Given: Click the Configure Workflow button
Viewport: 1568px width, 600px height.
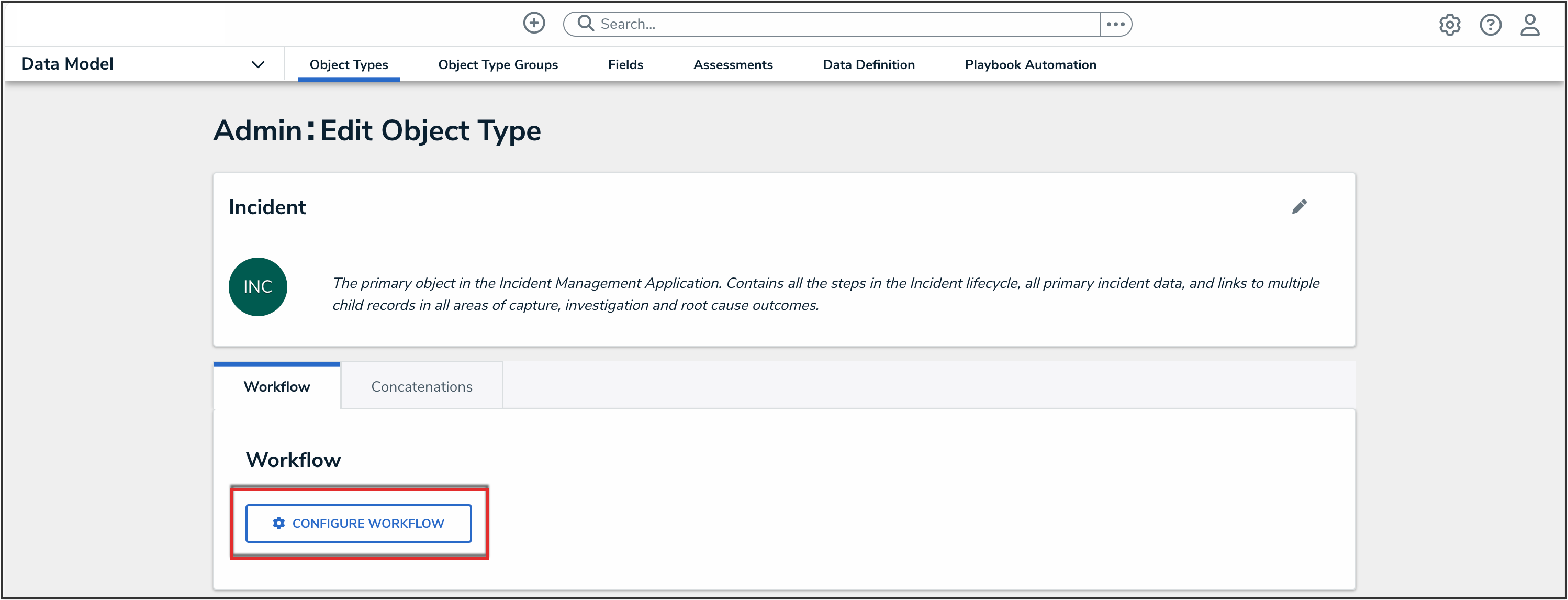Looking at the screenshot, I should point(358,523).
